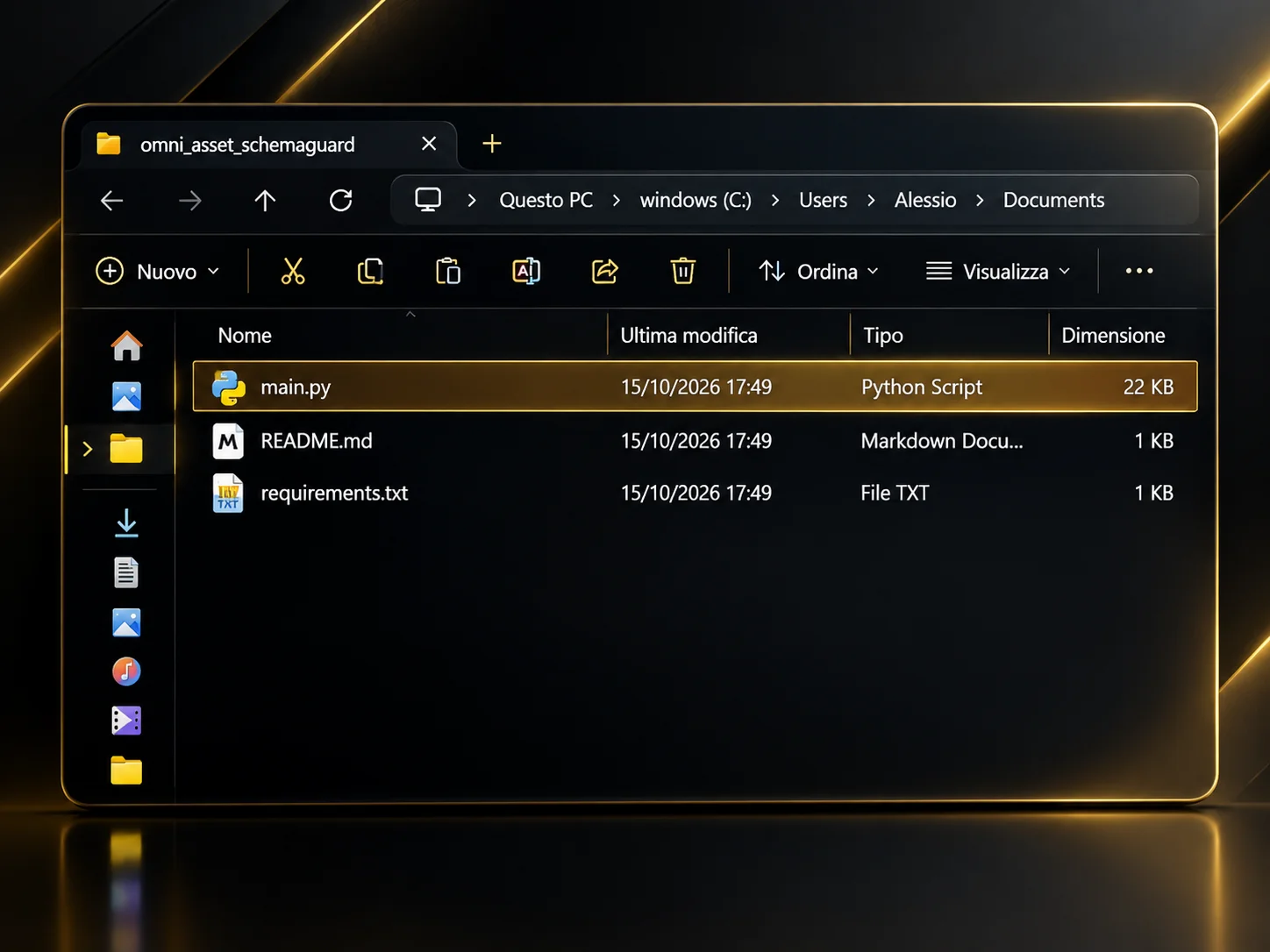
Task: Click Alessio in breadcrumb path
Action: tap(925, 200)
